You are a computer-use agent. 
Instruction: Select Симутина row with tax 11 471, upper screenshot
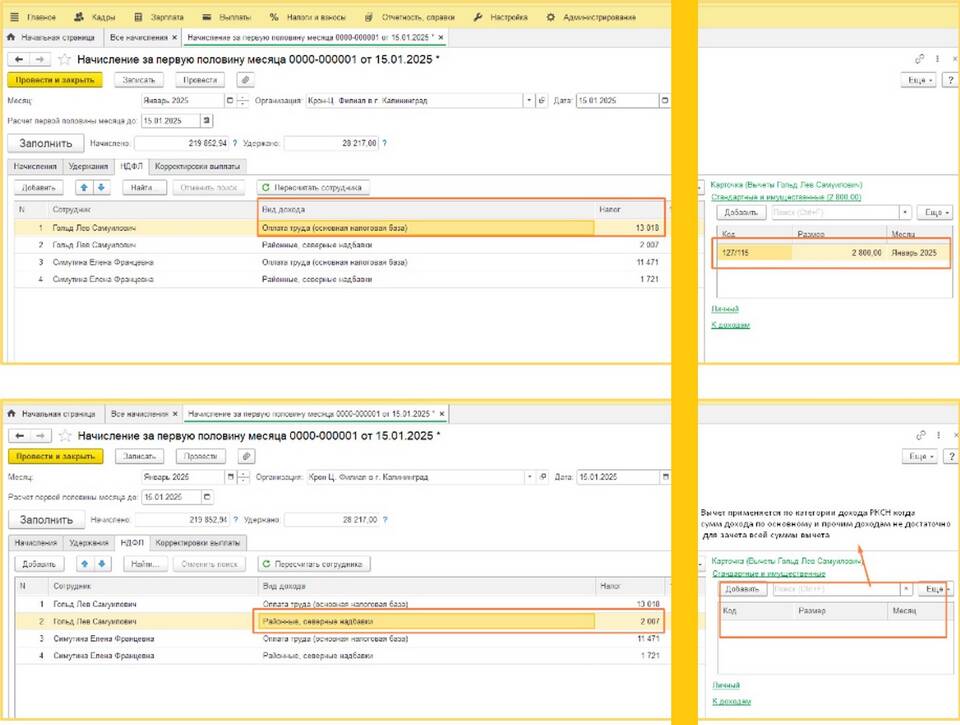(x=343, y=262)
